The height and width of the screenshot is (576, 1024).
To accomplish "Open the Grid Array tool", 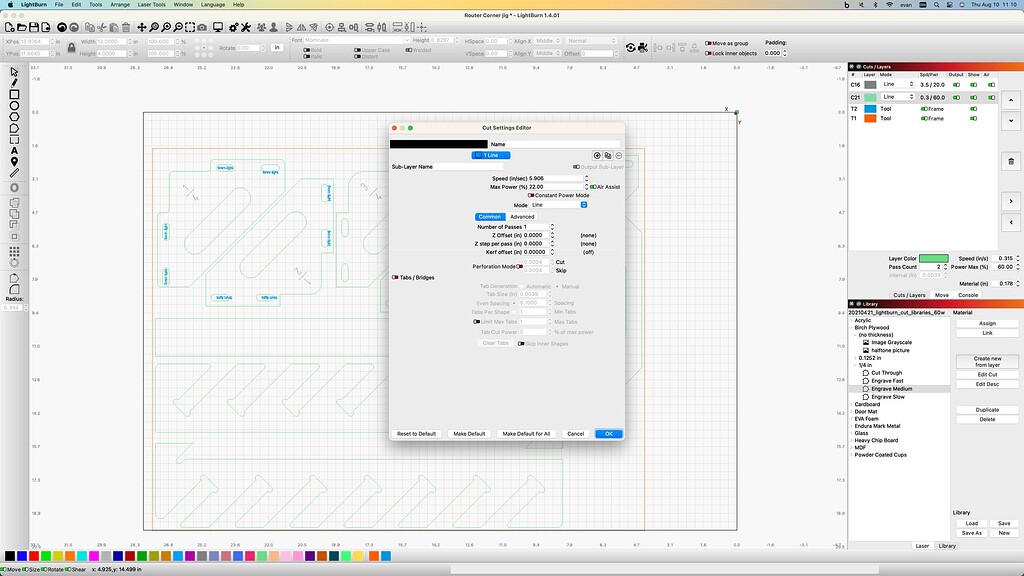I will point(14,251).
